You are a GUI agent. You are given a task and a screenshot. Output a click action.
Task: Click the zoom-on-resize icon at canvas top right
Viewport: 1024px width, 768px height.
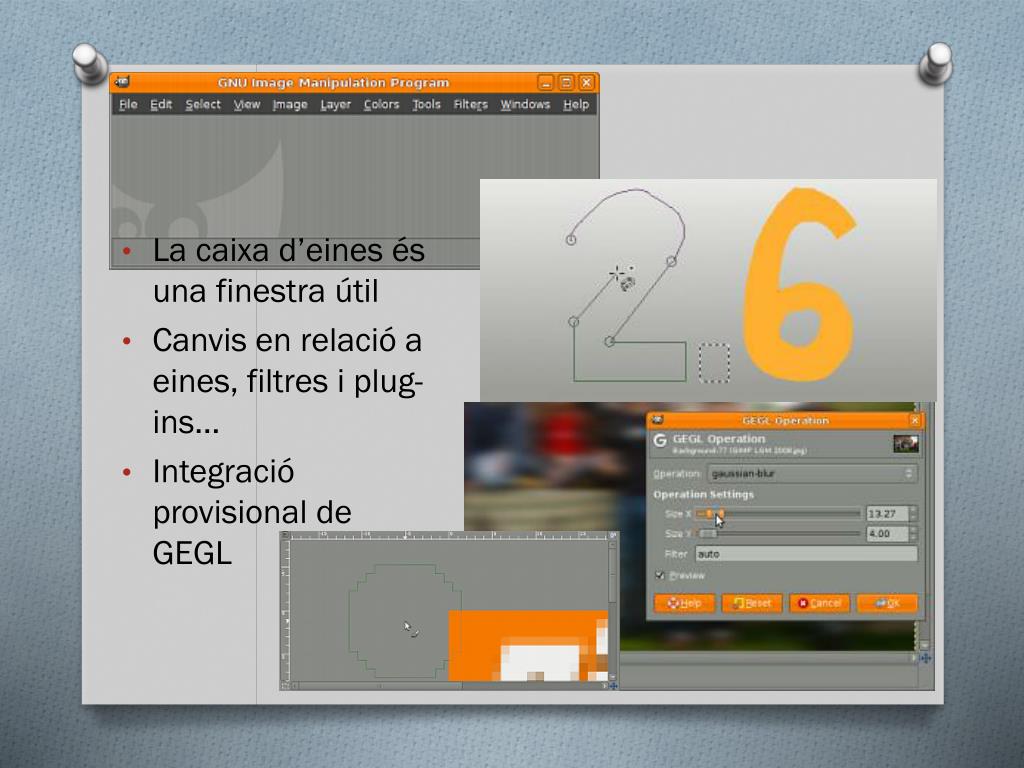(x=613, y=535)
